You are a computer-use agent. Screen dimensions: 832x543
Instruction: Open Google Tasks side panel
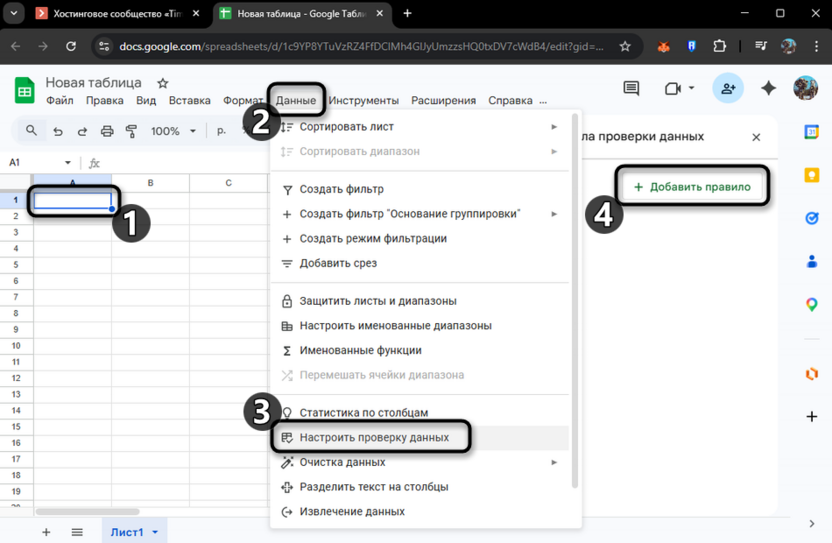[x=811, y=218]
